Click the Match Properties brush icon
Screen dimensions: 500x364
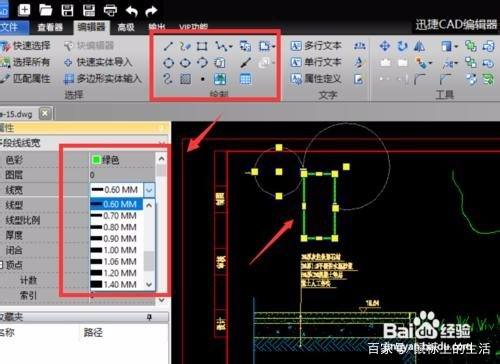(x=4, y=79)
